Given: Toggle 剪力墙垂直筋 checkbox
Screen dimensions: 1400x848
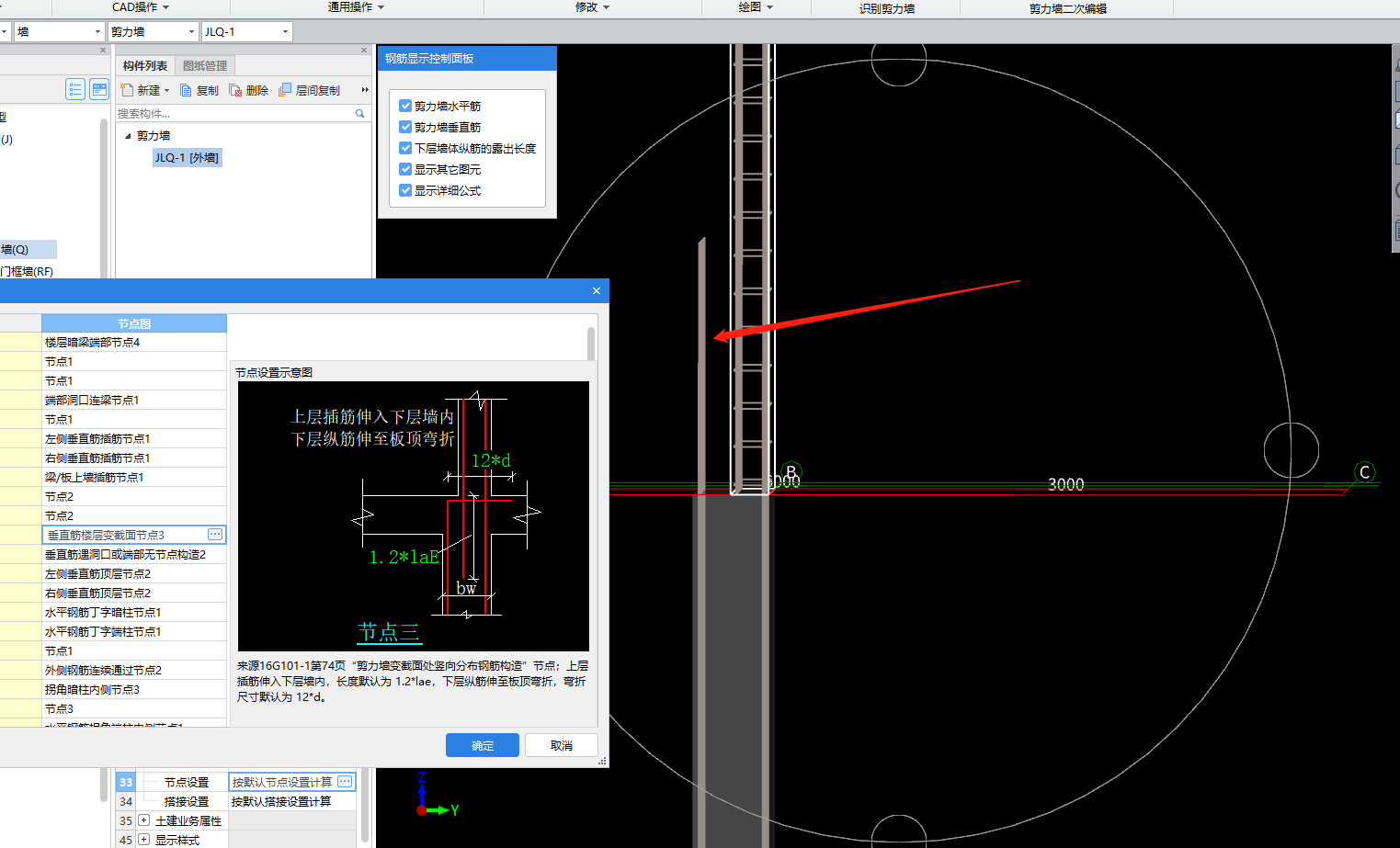Looking at the screenshot, I should [x=405, y=127].
